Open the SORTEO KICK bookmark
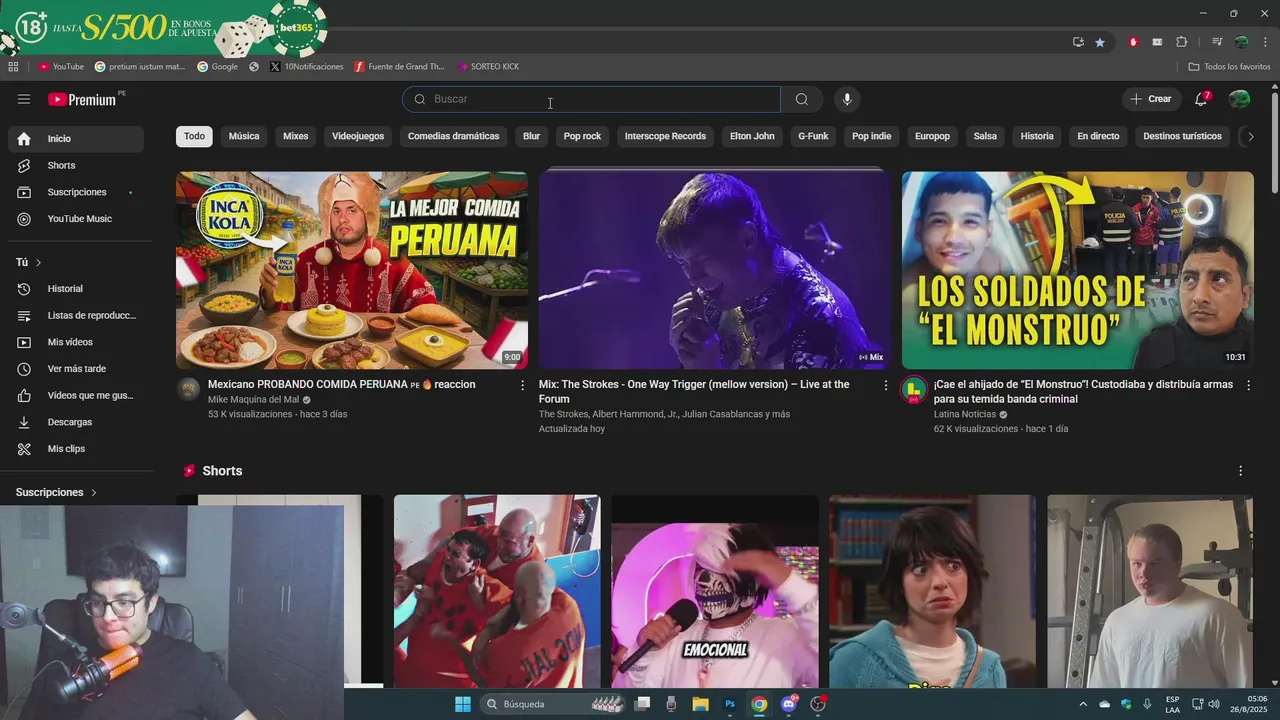The height and width of the screenshot is (720, 1280). 488,67
